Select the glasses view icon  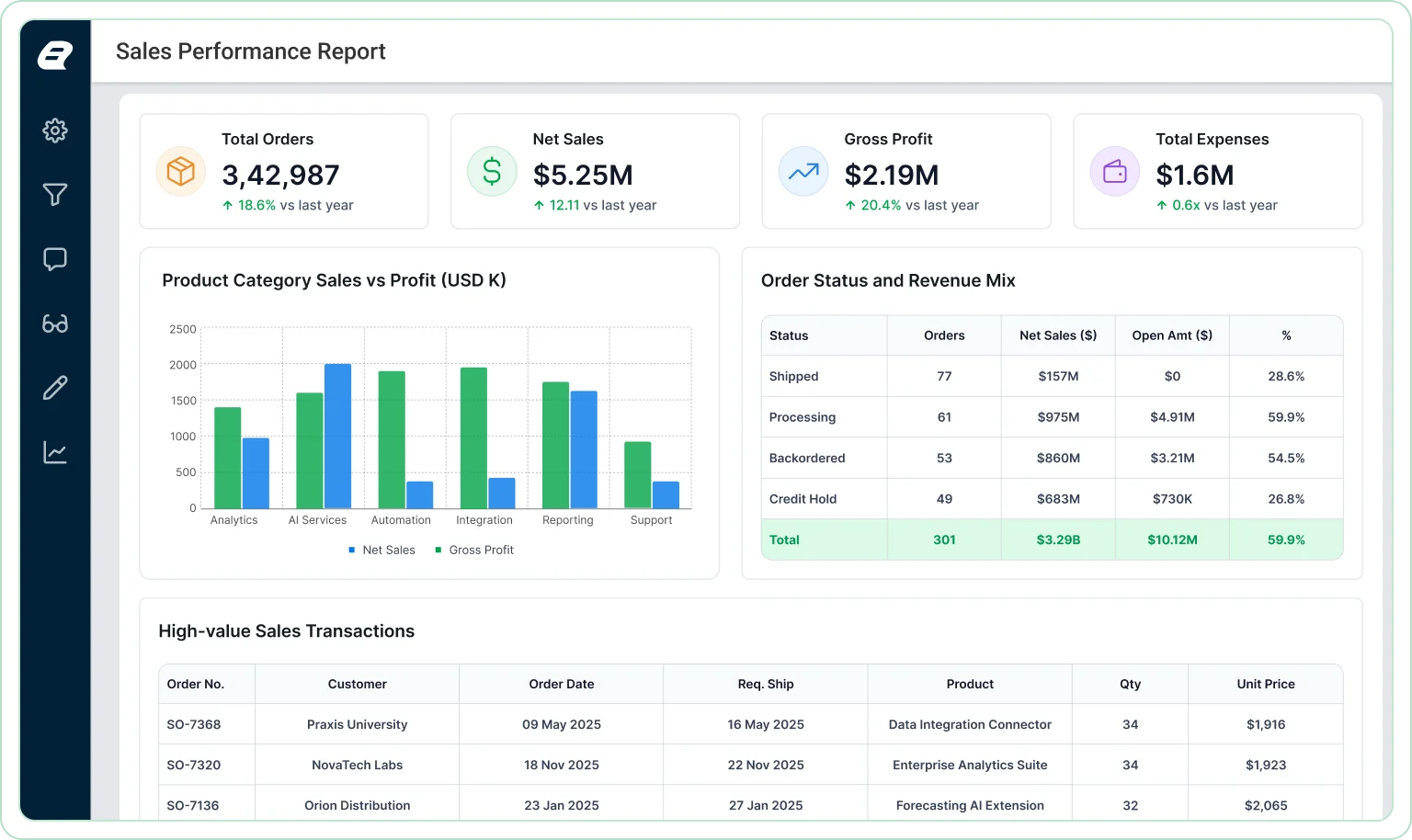(x=55, y=324)
